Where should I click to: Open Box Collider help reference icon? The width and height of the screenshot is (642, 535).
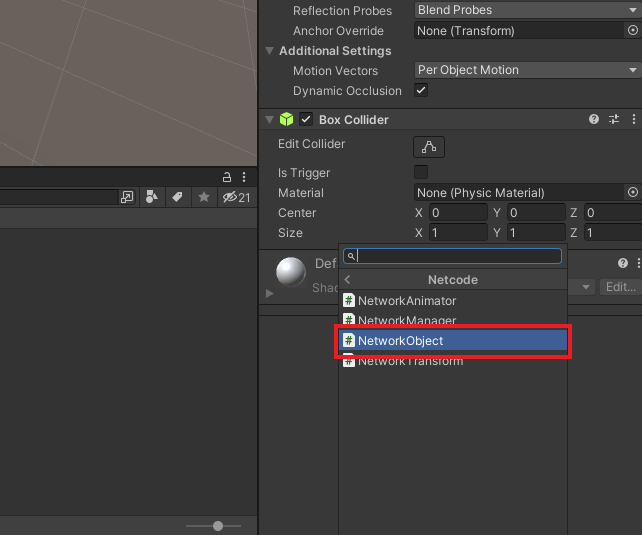[594, 119]
